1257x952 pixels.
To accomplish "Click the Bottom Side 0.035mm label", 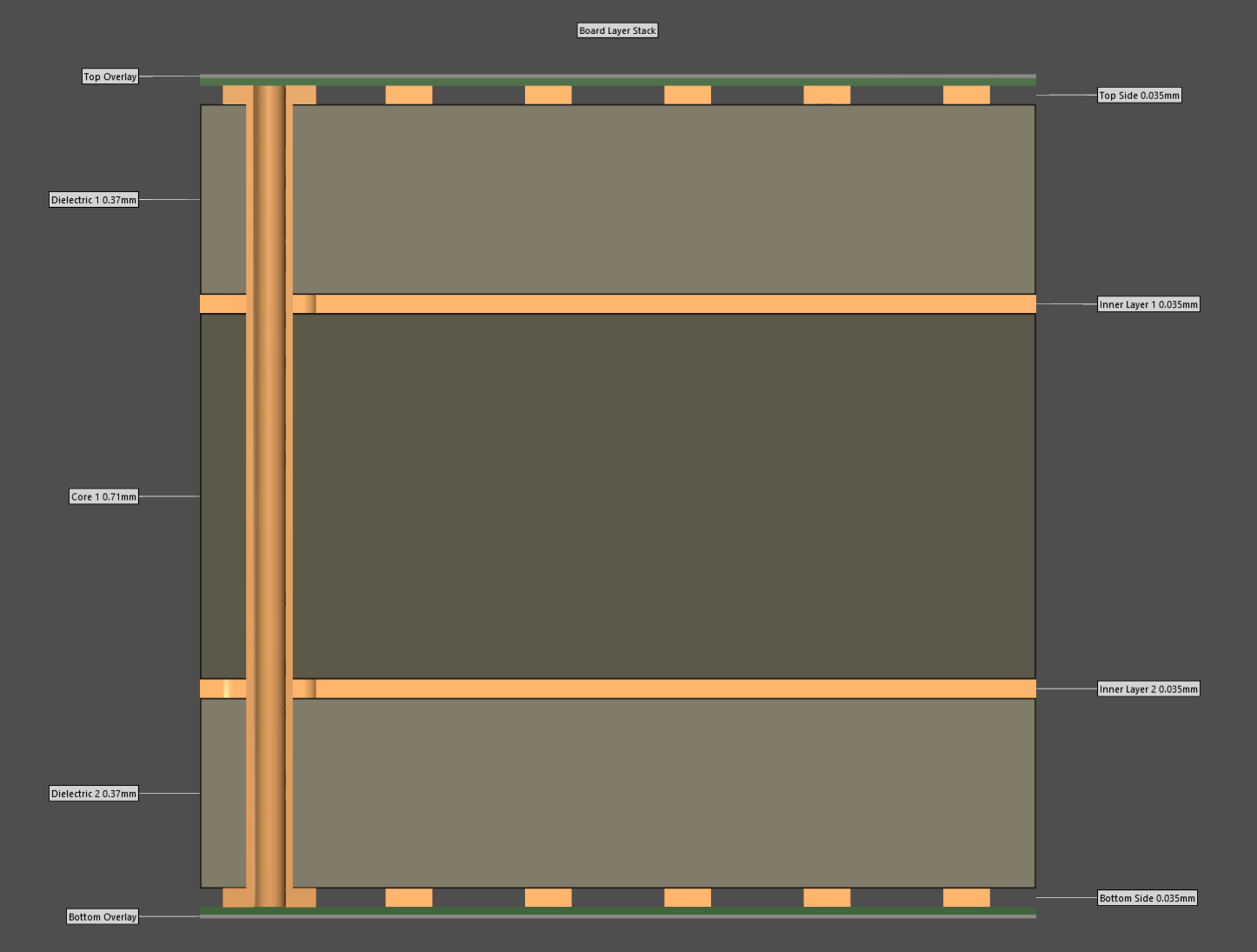I will [x=1147, y=897].
